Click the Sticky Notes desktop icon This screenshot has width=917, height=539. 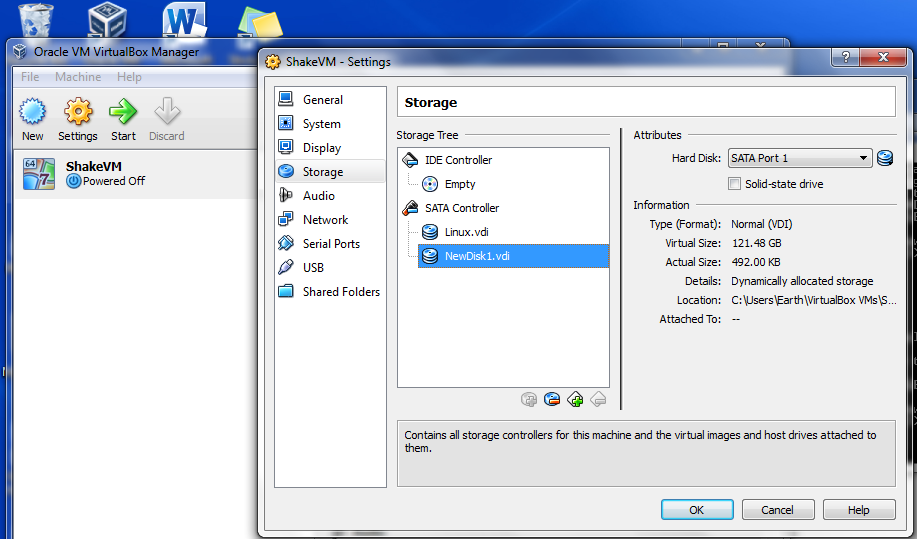coord(260,22)
